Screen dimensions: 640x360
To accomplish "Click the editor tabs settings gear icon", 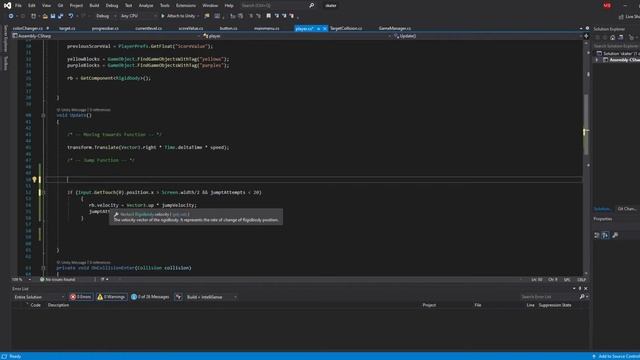I will [587, 28].
